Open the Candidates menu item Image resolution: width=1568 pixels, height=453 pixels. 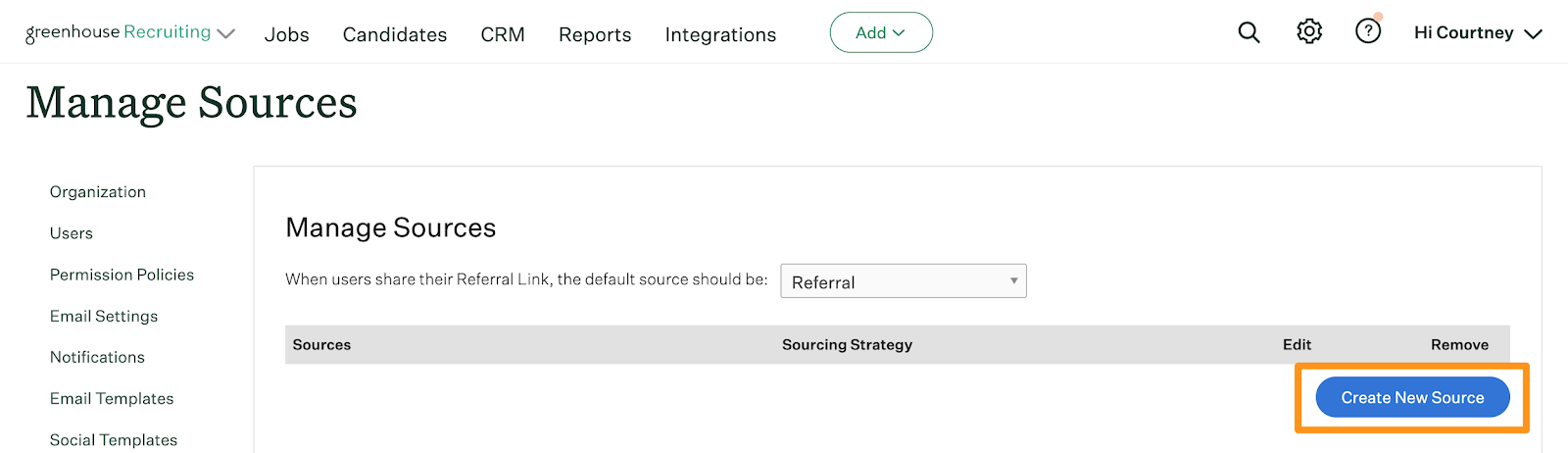(x=395, y=34)
